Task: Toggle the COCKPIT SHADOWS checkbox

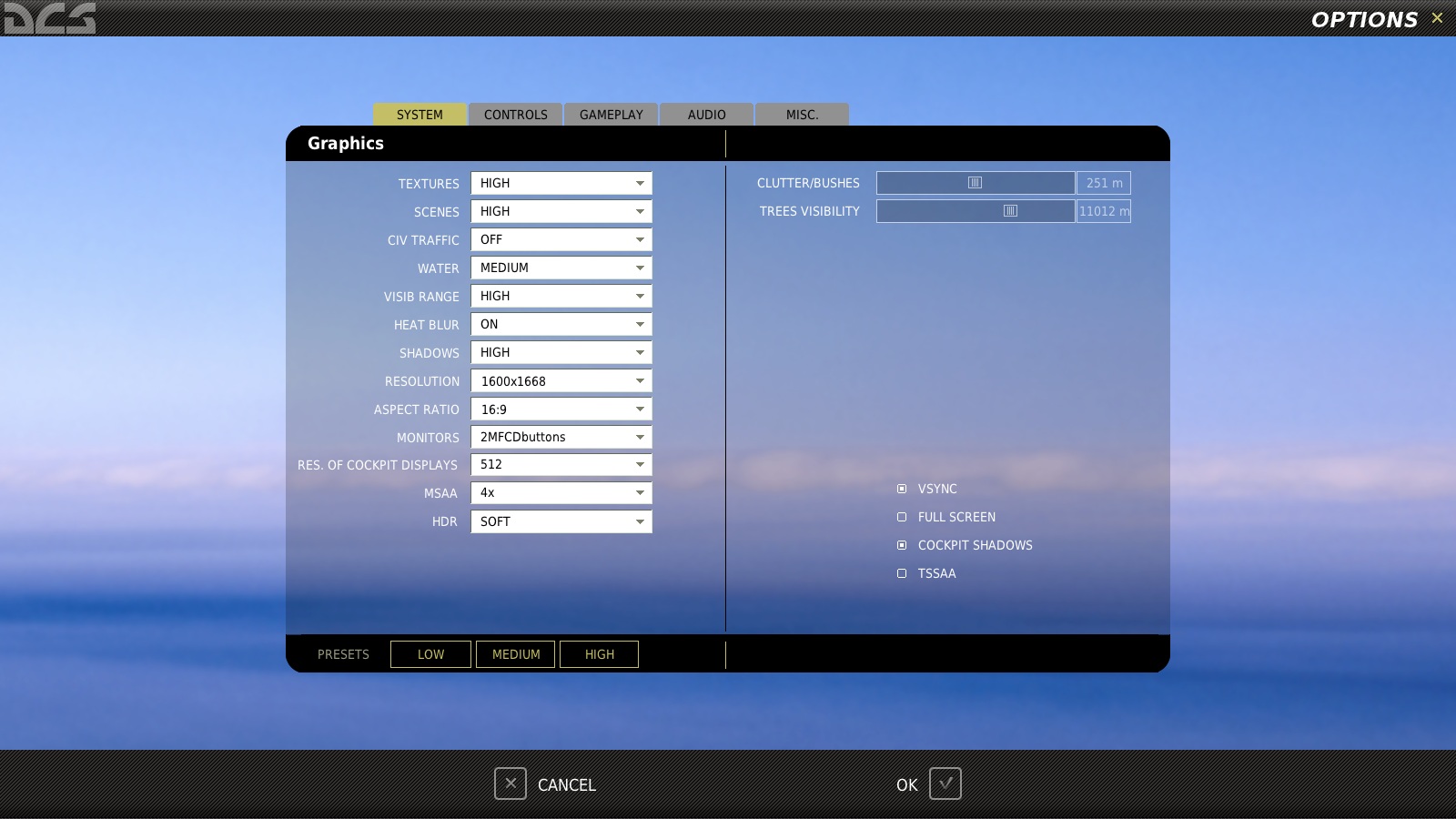Action: [x=902, y=545]
